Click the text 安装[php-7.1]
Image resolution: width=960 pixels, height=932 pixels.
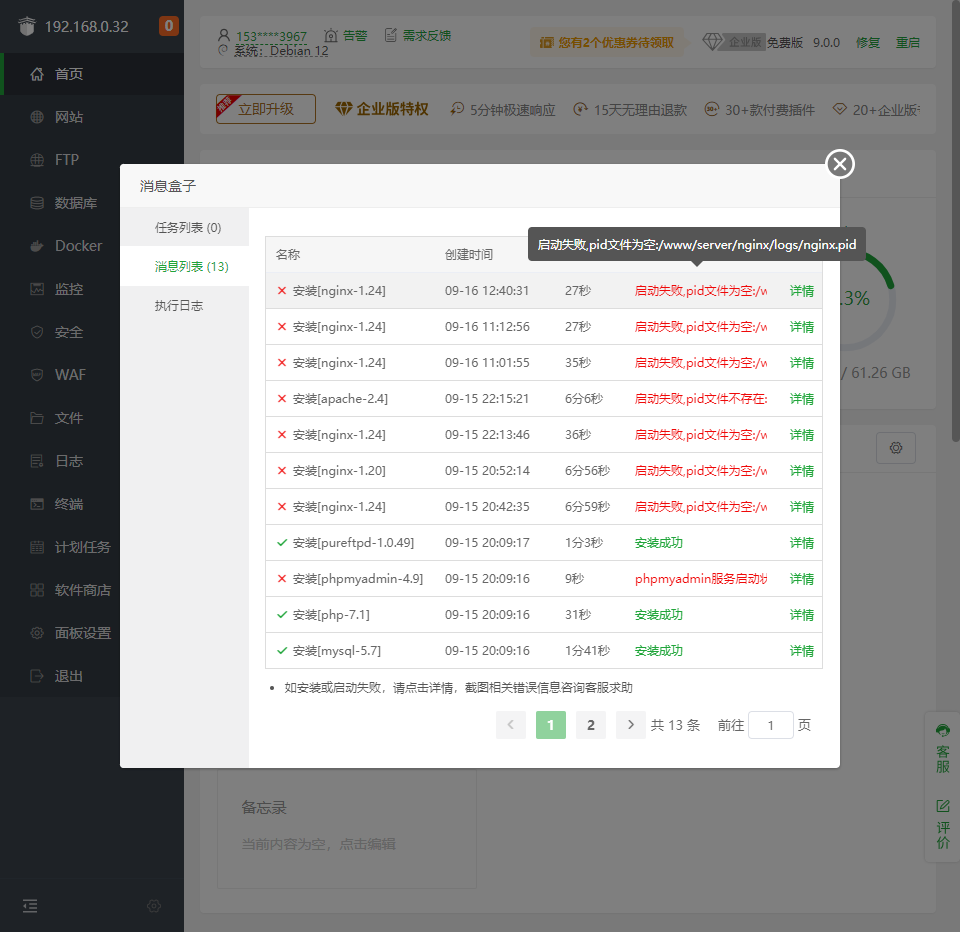331,615
